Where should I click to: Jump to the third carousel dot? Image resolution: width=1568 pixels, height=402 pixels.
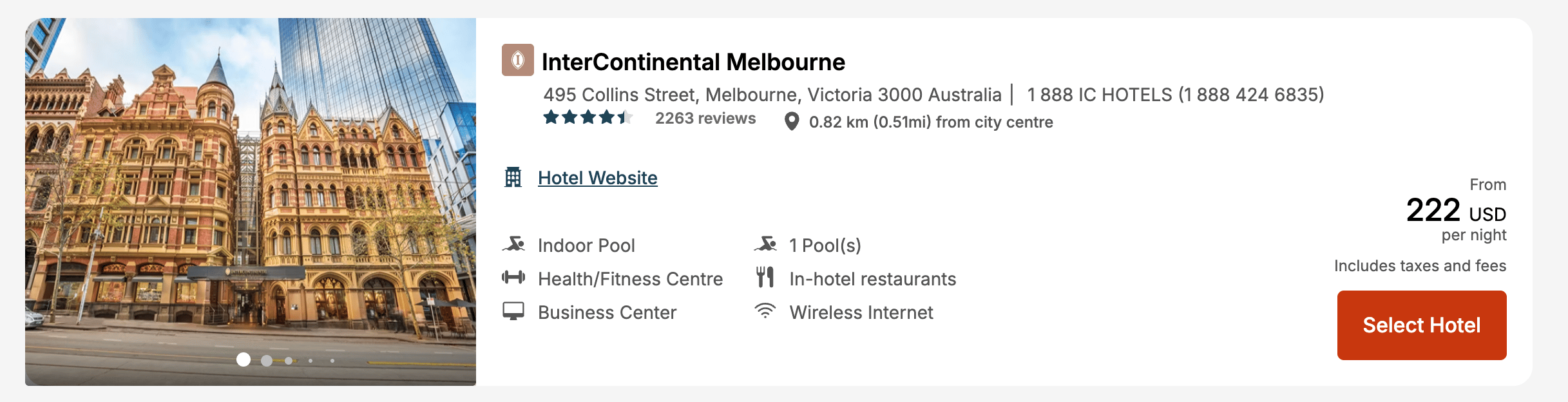(x=289, y=361)
